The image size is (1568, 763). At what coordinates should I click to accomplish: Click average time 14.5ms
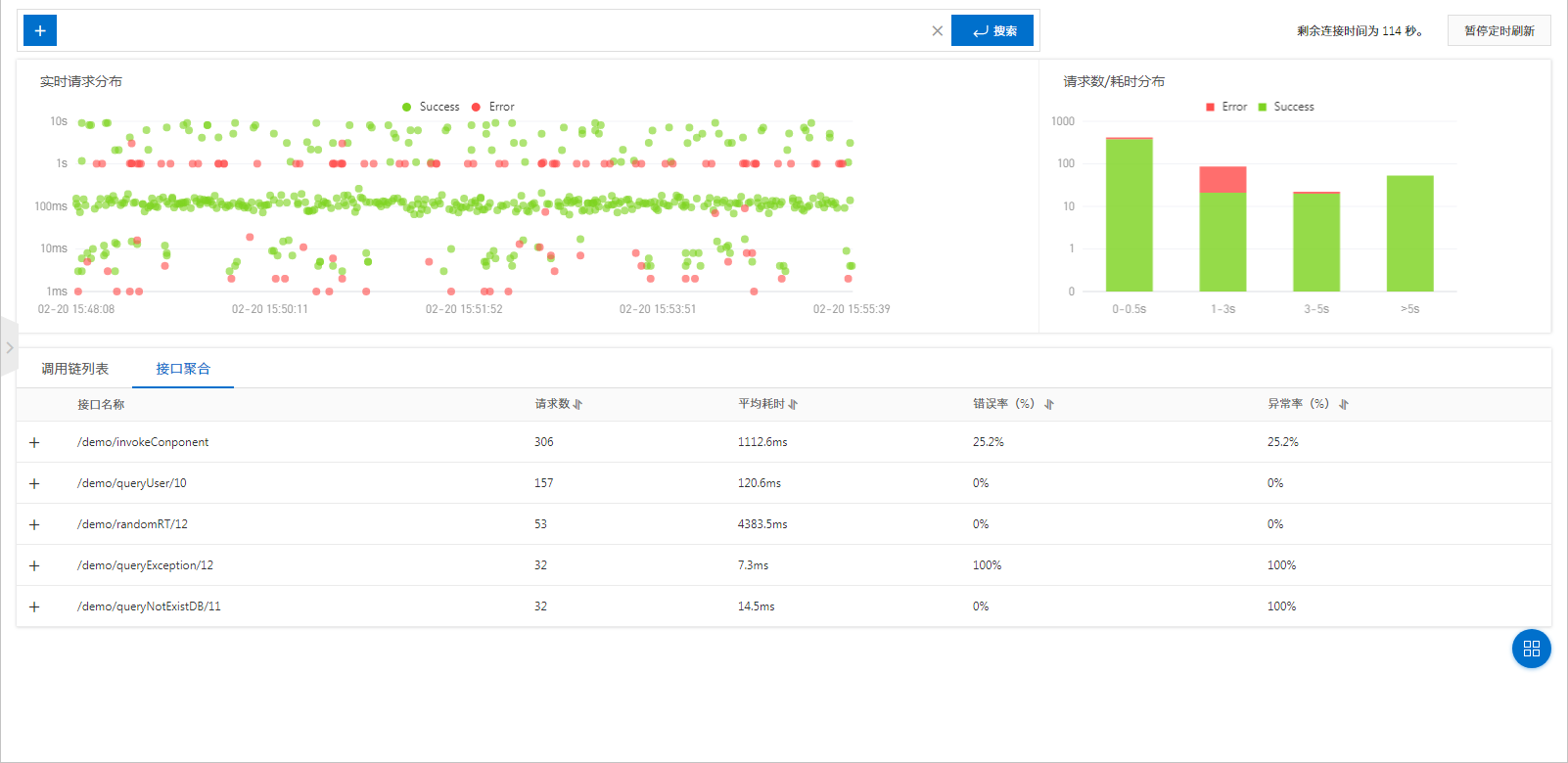(757, 606)
